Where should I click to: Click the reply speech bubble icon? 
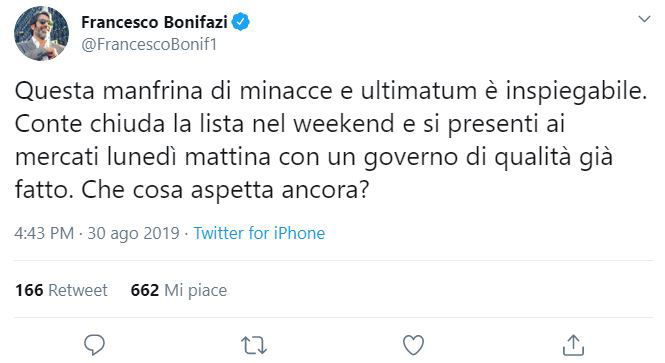(94, 345)
